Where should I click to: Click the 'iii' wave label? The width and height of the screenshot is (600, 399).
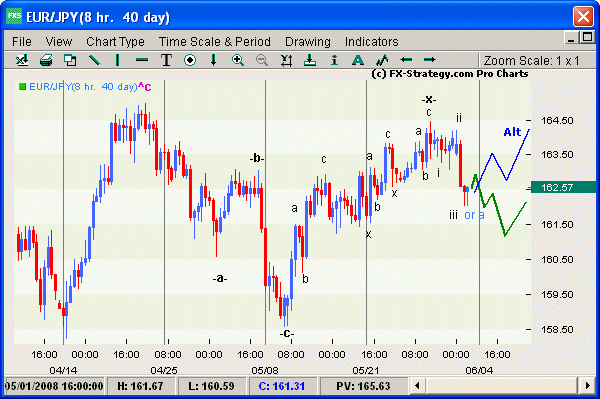pyautogui.click(x=453, y=215)
